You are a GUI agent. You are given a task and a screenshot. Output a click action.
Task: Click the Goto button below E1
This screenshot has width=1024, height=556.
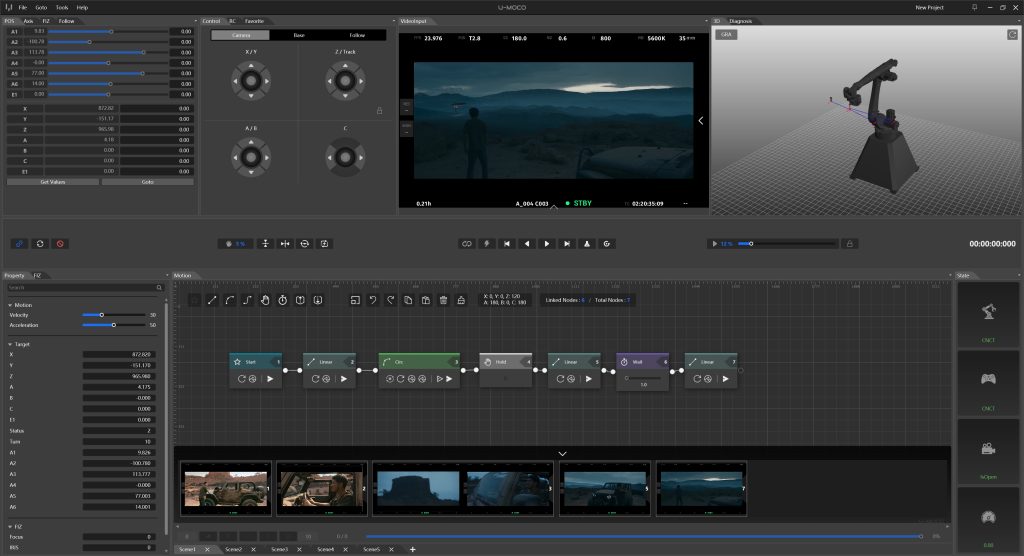pos(147,182)
